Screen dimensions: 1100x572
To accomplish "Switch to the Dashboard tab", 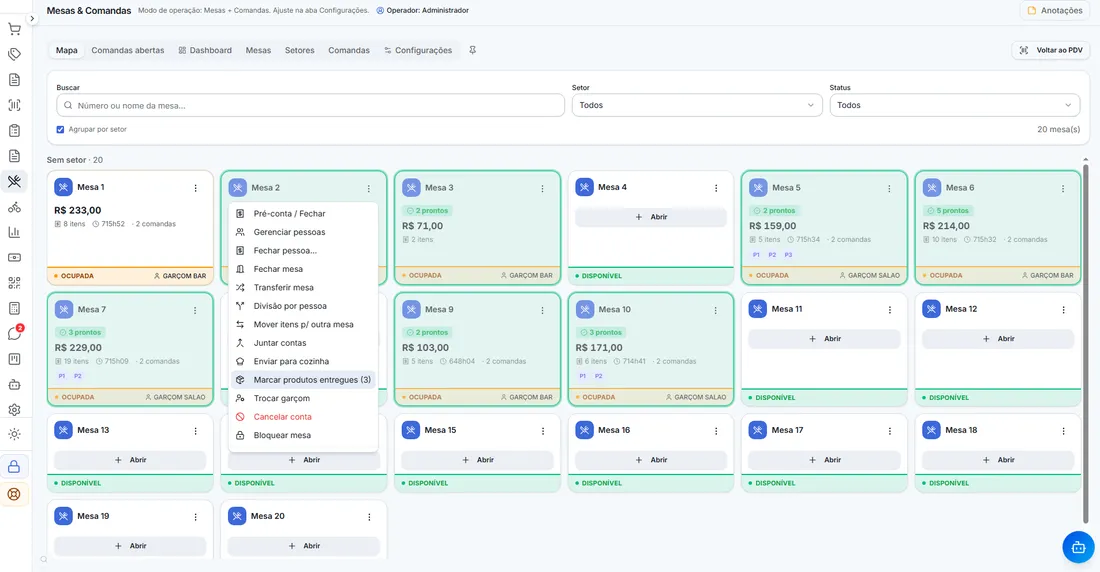I will 205,51.
